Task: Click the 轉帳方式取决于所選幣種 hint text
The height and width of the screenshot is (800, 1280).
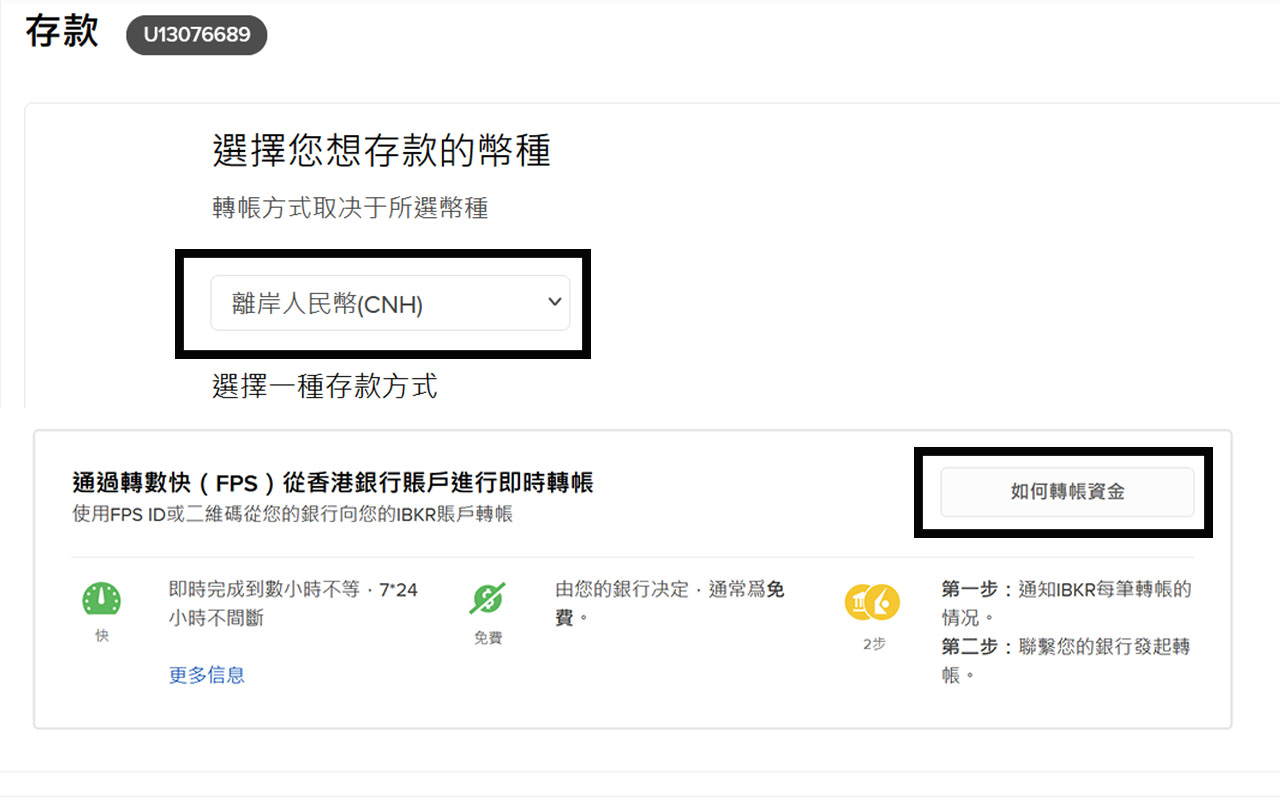Action: (350, 208)
